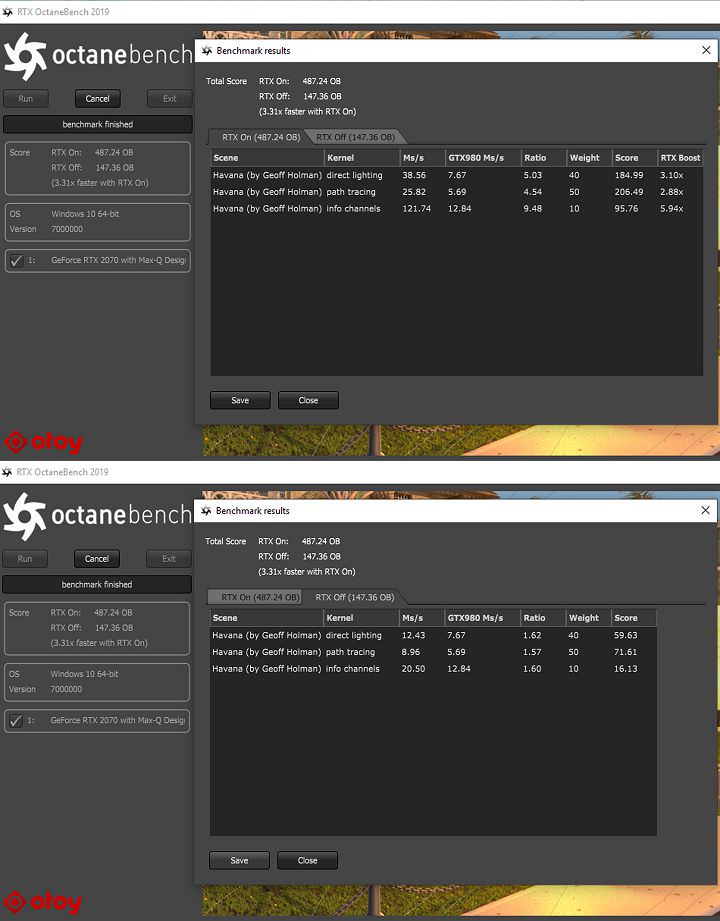The image size is (720, 921).
Task: Cancel button in window behind 59.63 score table
Action: (97, 559)
